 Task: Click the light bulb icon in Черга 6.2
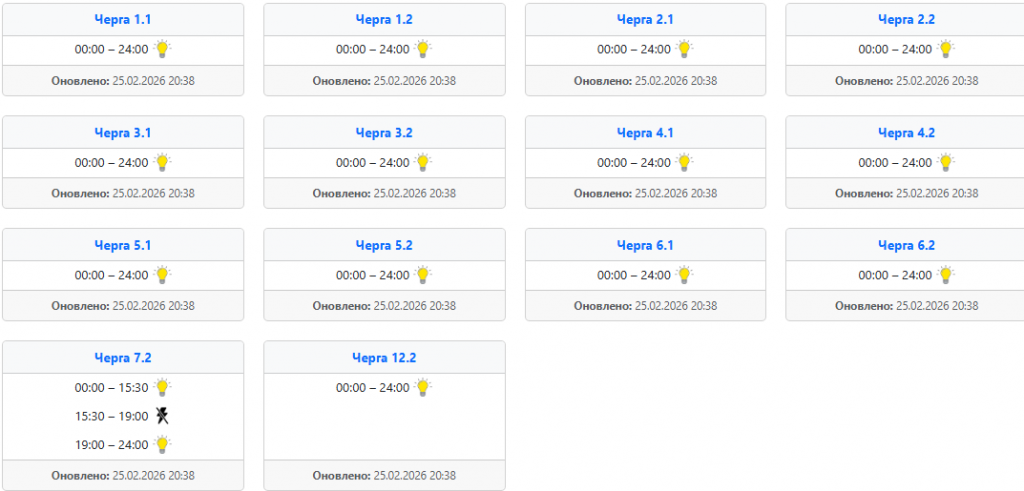coord(945,274)
